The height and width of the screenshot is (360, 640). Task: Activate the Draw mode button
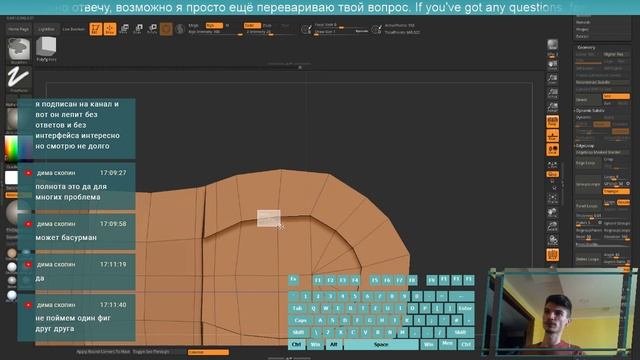coord(110,29)
